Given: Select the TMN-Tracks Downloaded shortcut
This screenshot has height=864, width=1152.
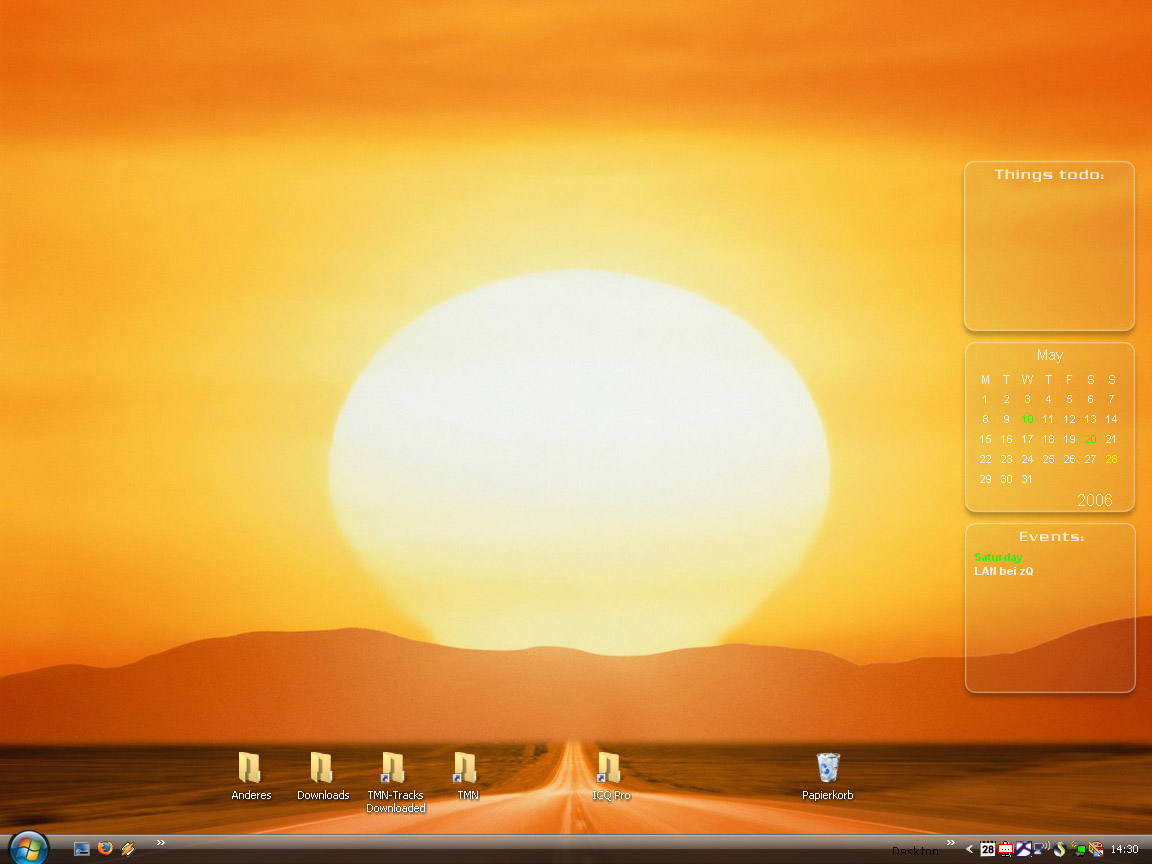Looking at the screenshot, I should click(x=394, y=770).
